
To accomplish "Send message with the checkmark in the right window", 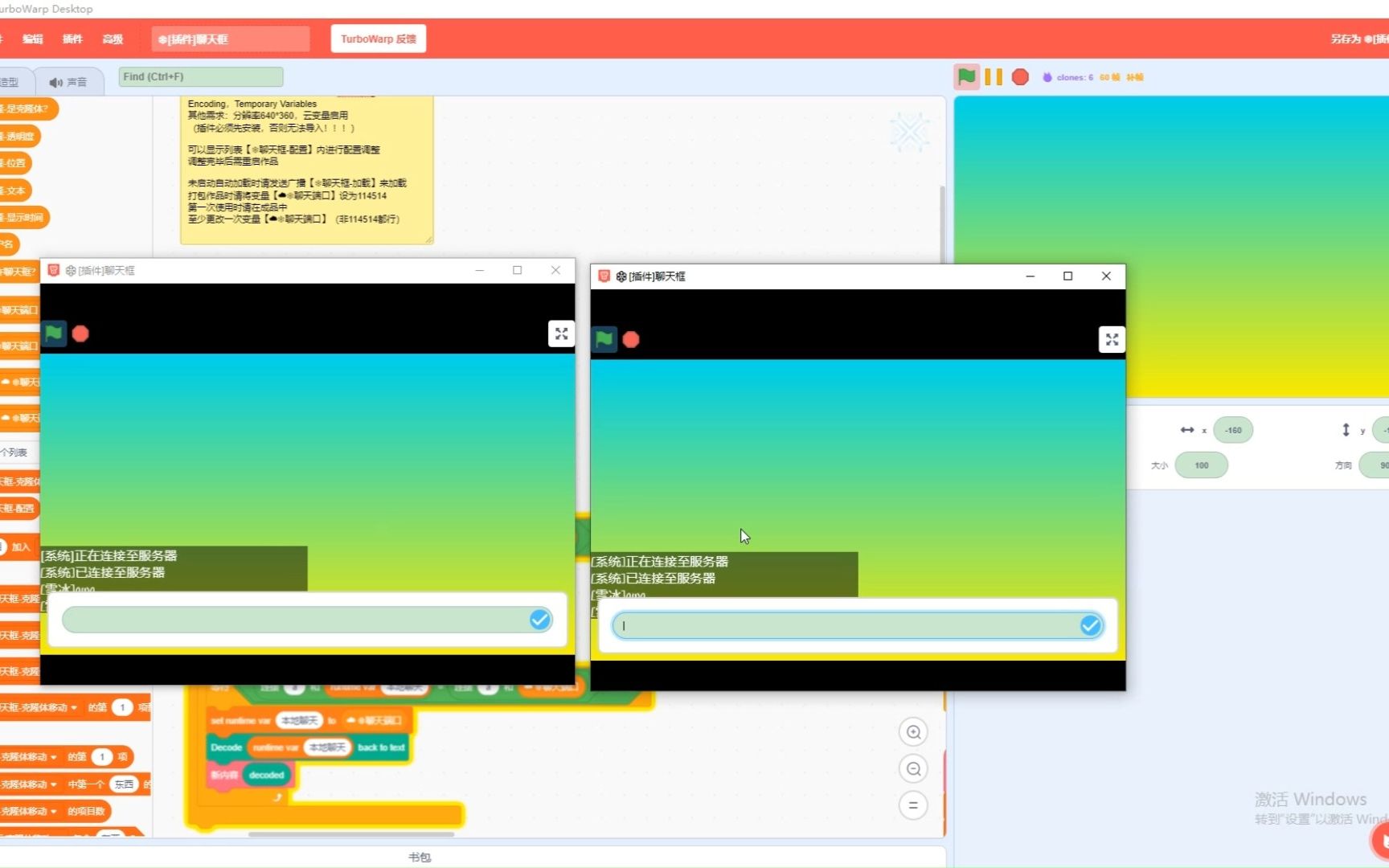I will coord(1091,625).
